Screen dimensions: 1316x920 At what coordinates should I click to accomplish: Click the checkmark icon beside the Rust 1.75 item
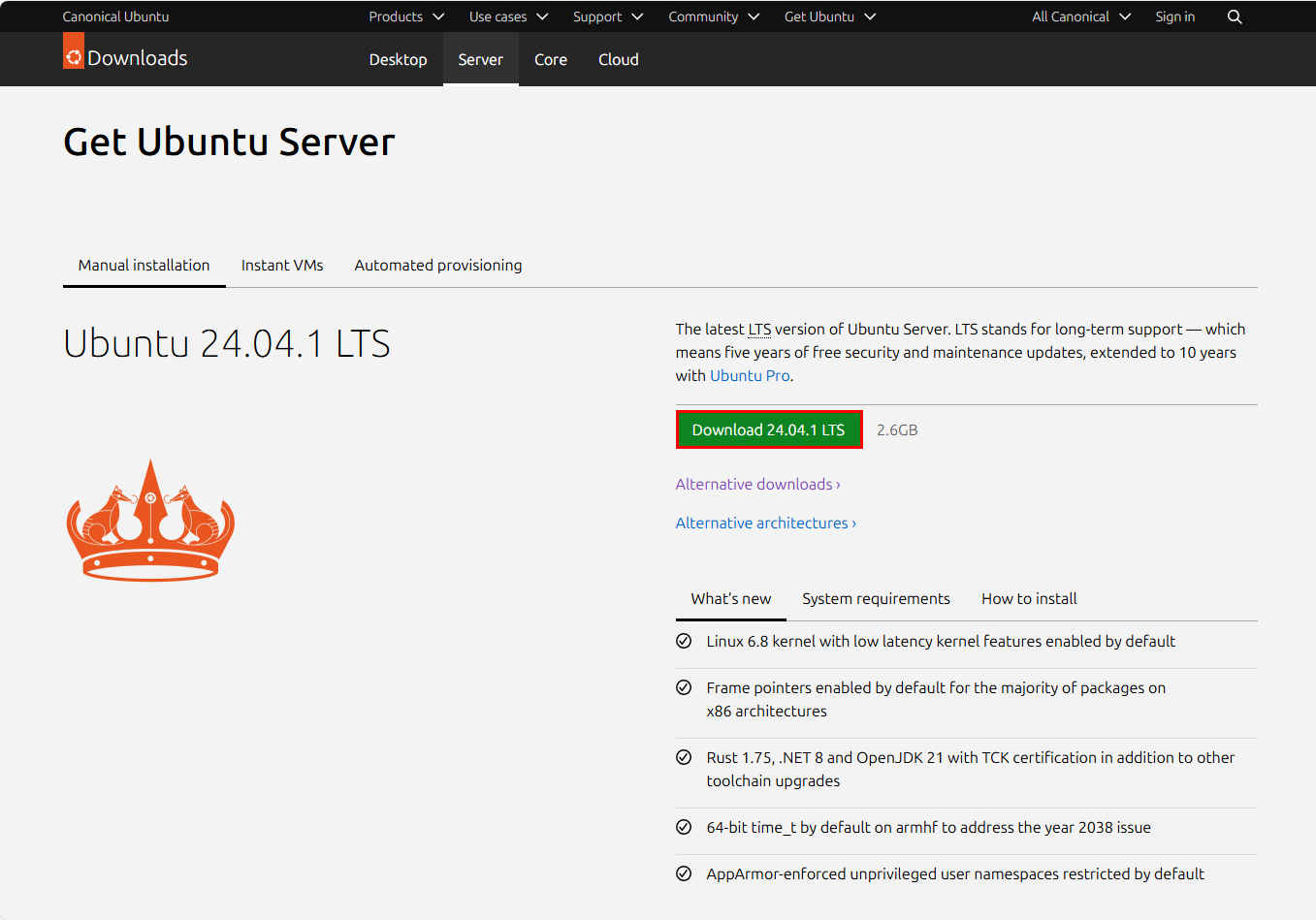pyautogui.click(x=684, y=757)
